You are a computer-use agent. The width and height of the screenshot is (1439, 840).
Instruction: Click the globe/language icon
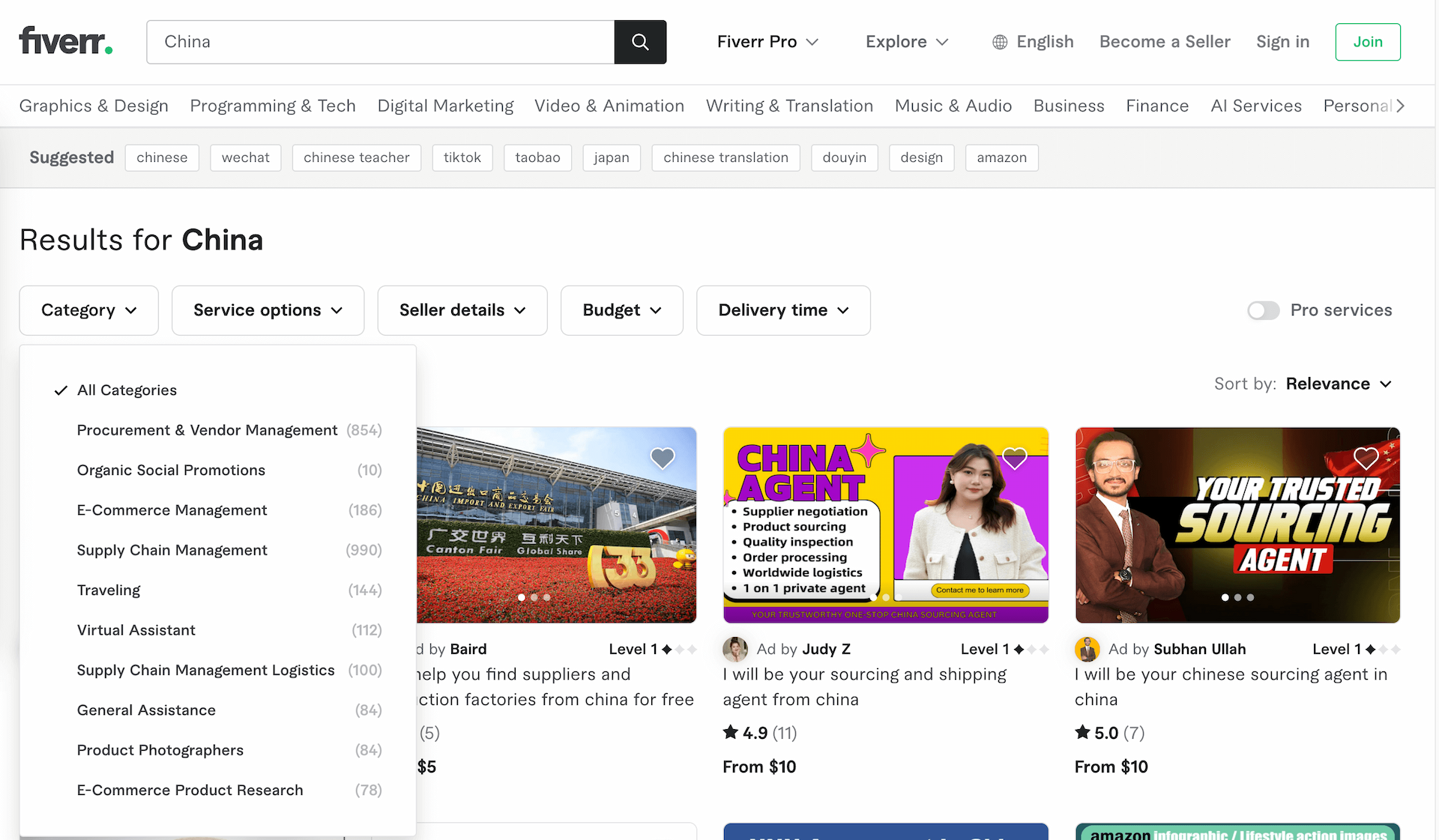[x=998, y=42]
